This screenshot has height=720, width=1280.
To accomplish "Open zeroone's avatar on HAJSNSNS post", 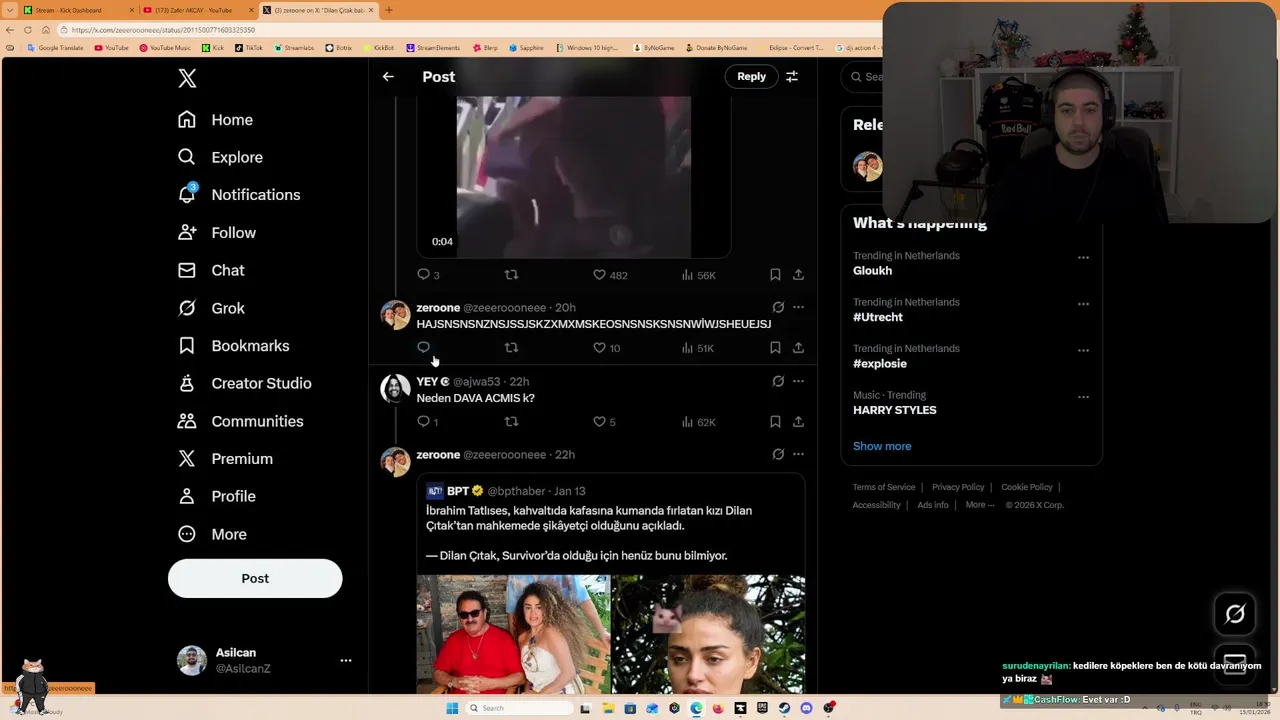I will (x=395, y=315).
